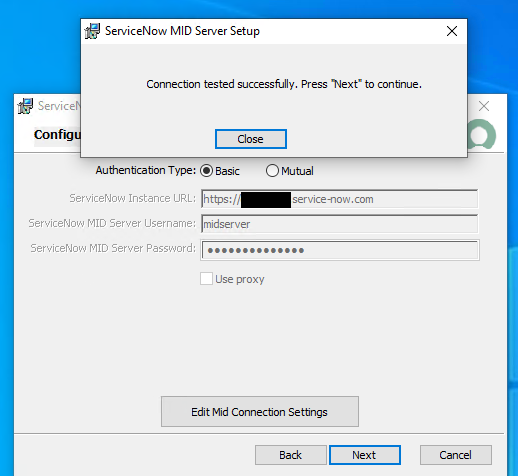Image resolution: width=518 pixels, height=476 pixels.
Task: Continue with the Next button
Action: 365,455
